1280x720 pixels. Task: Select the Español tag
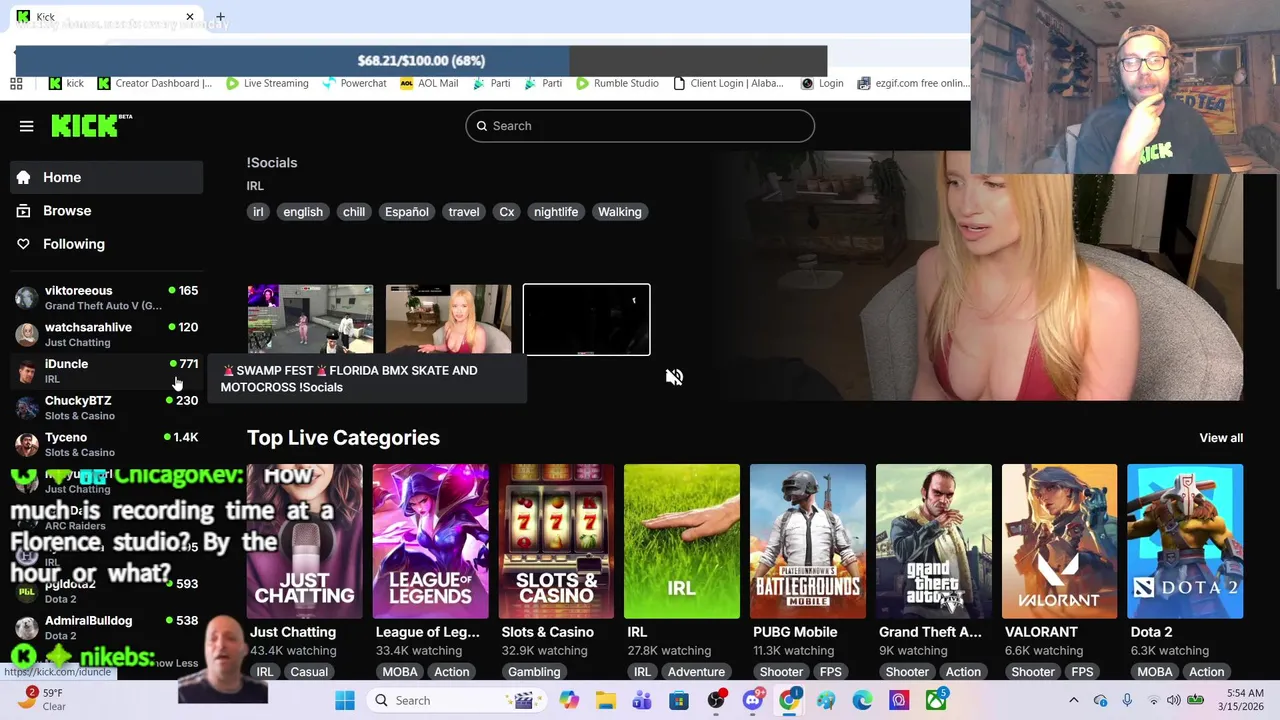407,212
